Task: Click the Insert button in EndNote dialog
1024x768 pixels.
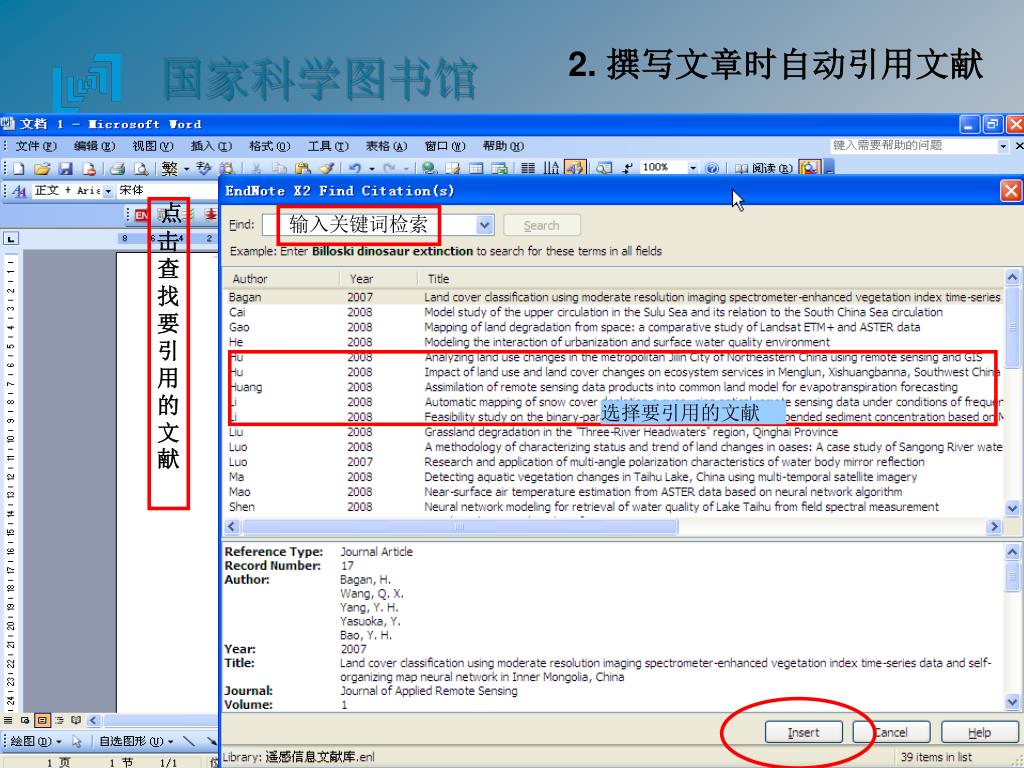Action: click(803, 732)
